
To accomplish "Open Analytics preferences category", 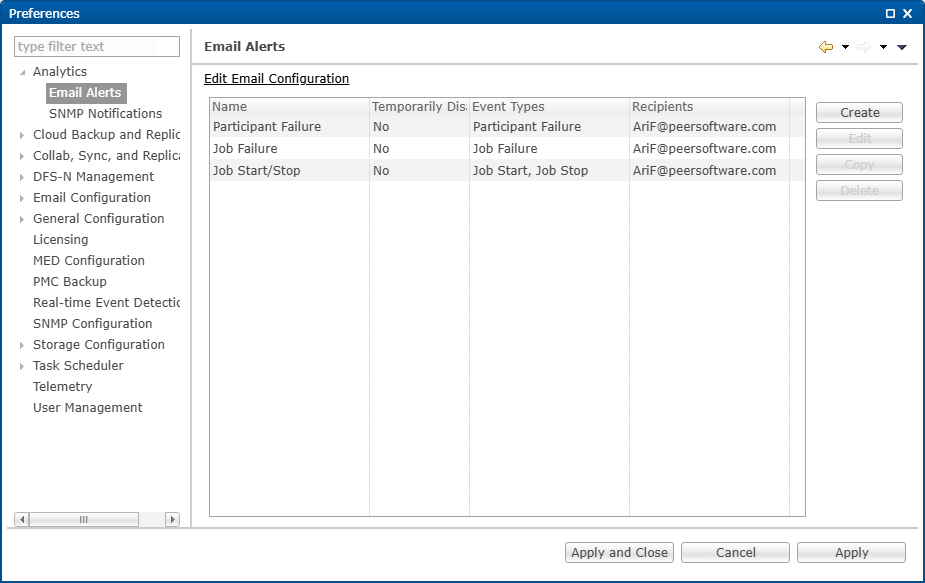I will [60, 71].
